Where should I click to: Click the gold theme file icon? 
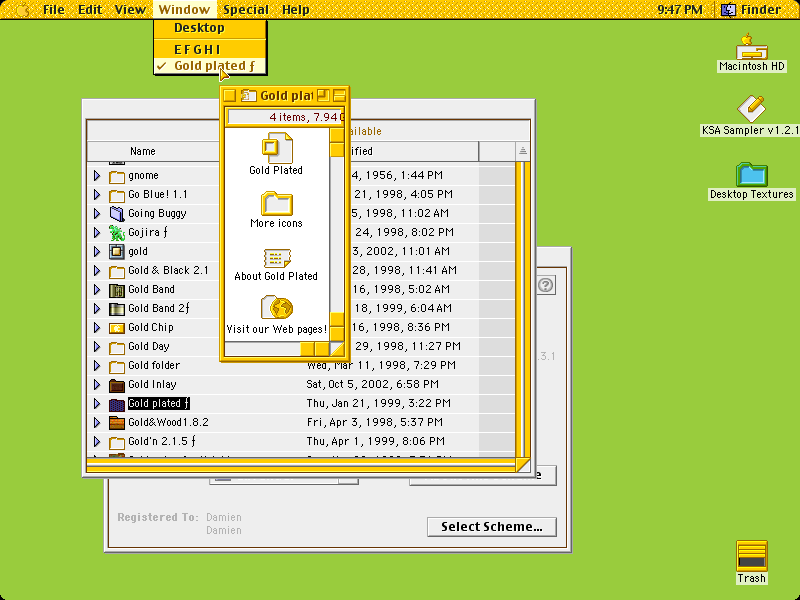[x=117, y=252]
